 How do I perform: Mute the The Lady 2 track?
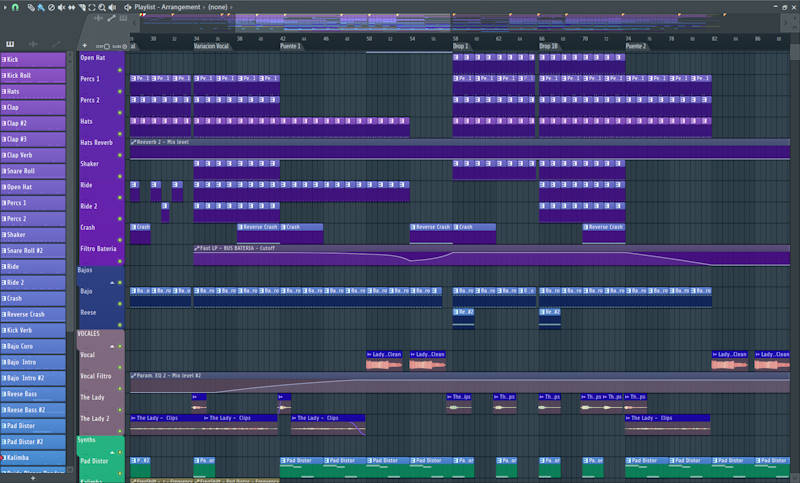tap(120, 431)
